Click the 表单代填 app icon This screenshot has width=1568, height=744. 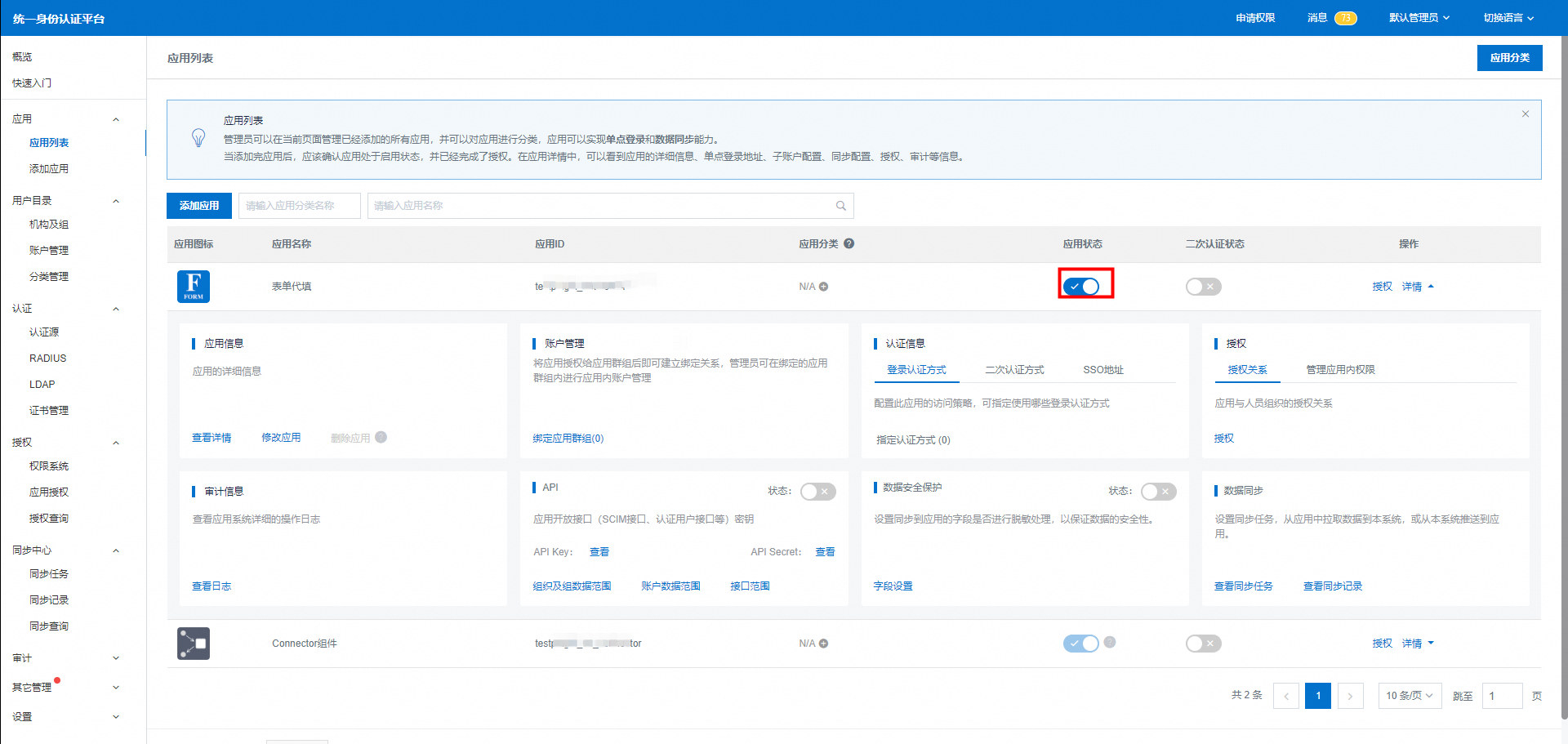click(194, 287)
